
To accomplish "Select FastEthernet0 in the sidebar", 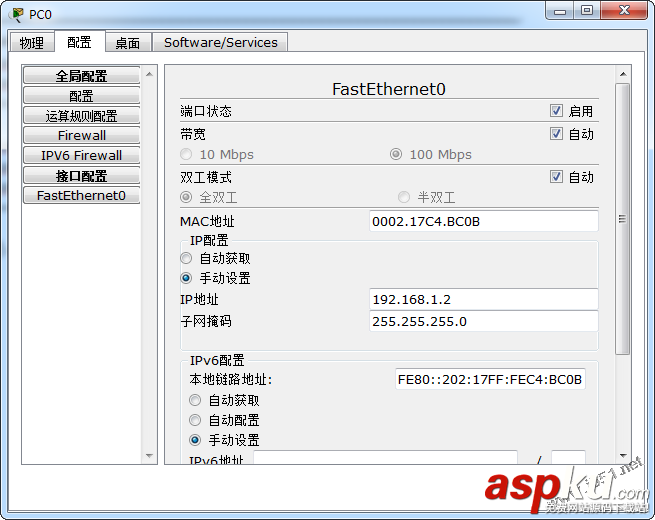I will [81, 195].
